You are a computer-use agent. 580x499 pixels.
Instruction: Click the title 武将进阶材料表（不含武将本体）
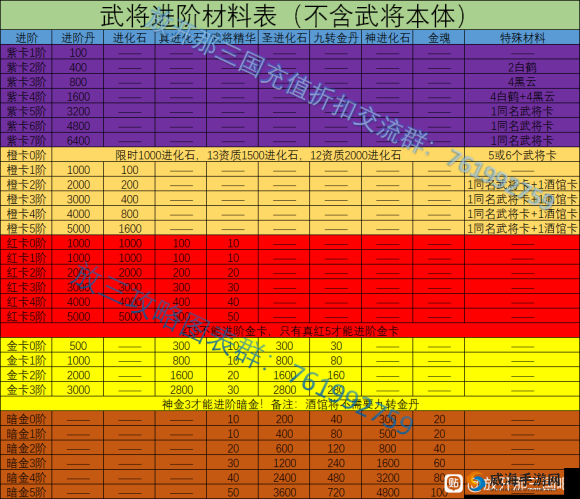point(283,16)
